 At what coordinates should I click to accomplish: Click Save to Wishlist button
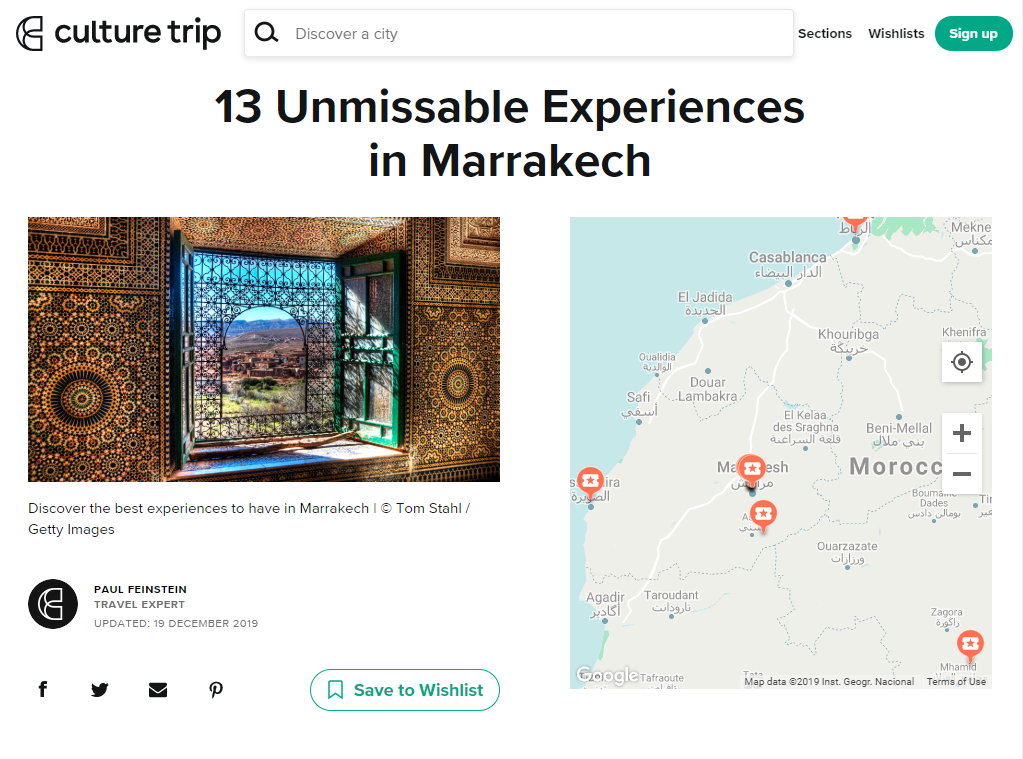[405, 690]
